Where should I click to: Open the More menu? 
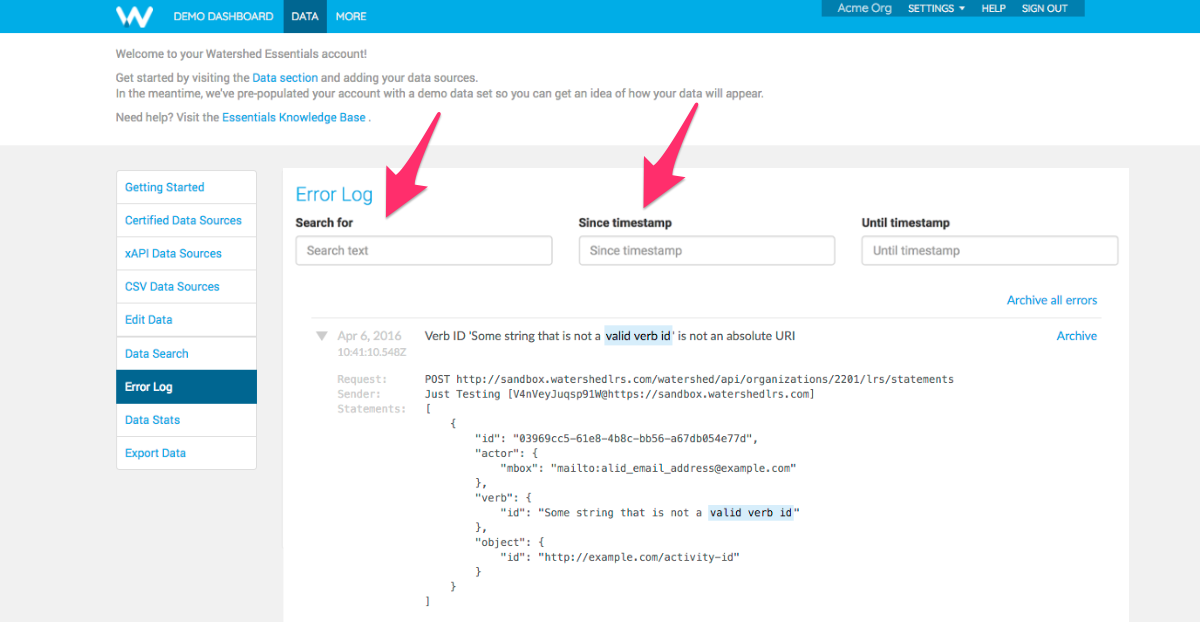[x=351, y=16]
